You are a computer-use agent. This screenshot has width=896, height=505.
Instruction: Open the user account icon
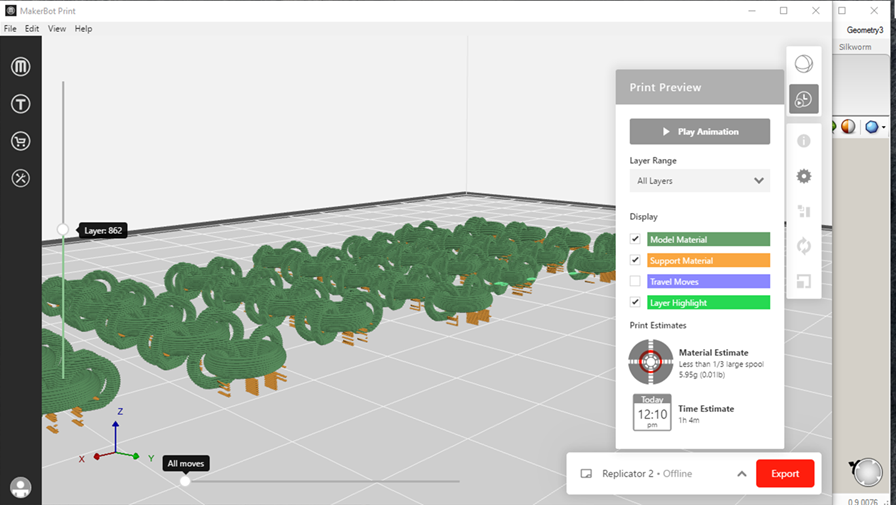click(x=21, y=487)
